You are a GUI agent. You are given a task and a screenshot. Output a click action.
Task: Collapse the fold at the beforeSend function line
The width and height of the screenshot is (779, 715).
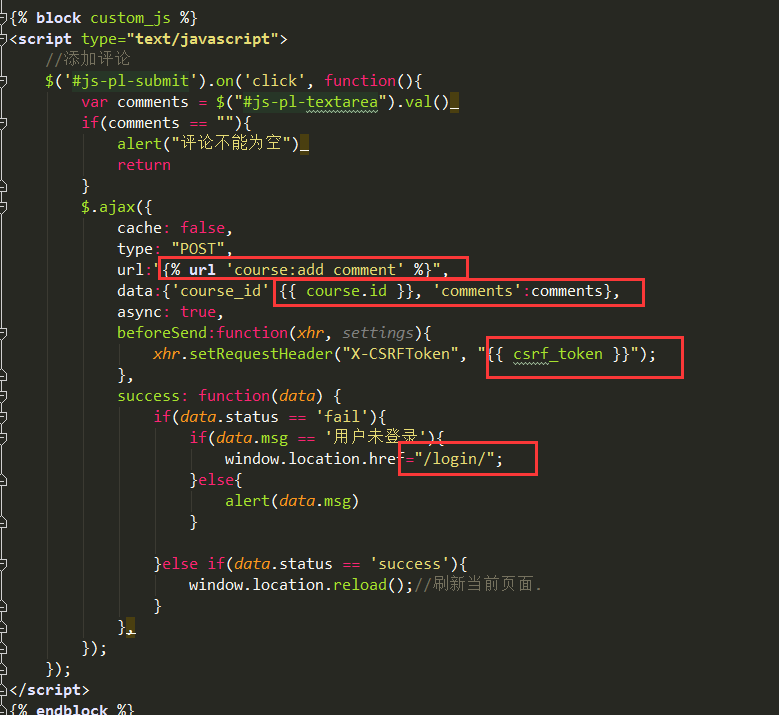2,333
